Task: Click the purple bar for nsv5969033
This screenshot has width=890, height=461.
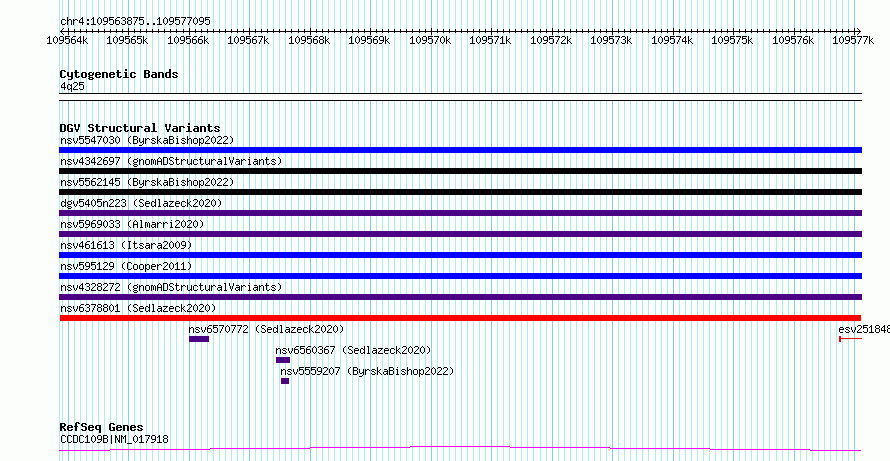Action: click(460, 234)
